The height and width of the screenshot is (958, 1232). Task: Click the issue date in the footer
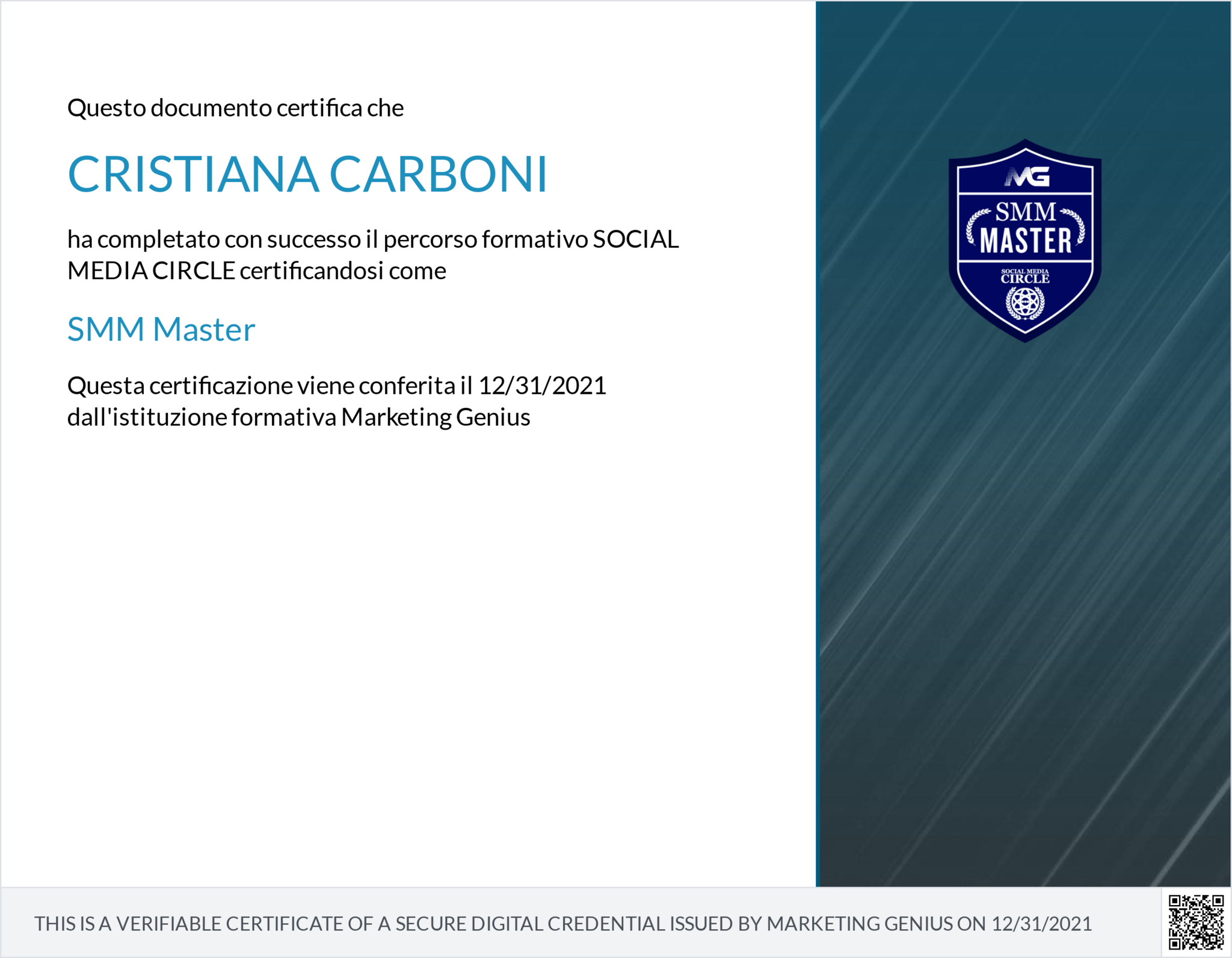[1041, 924]
